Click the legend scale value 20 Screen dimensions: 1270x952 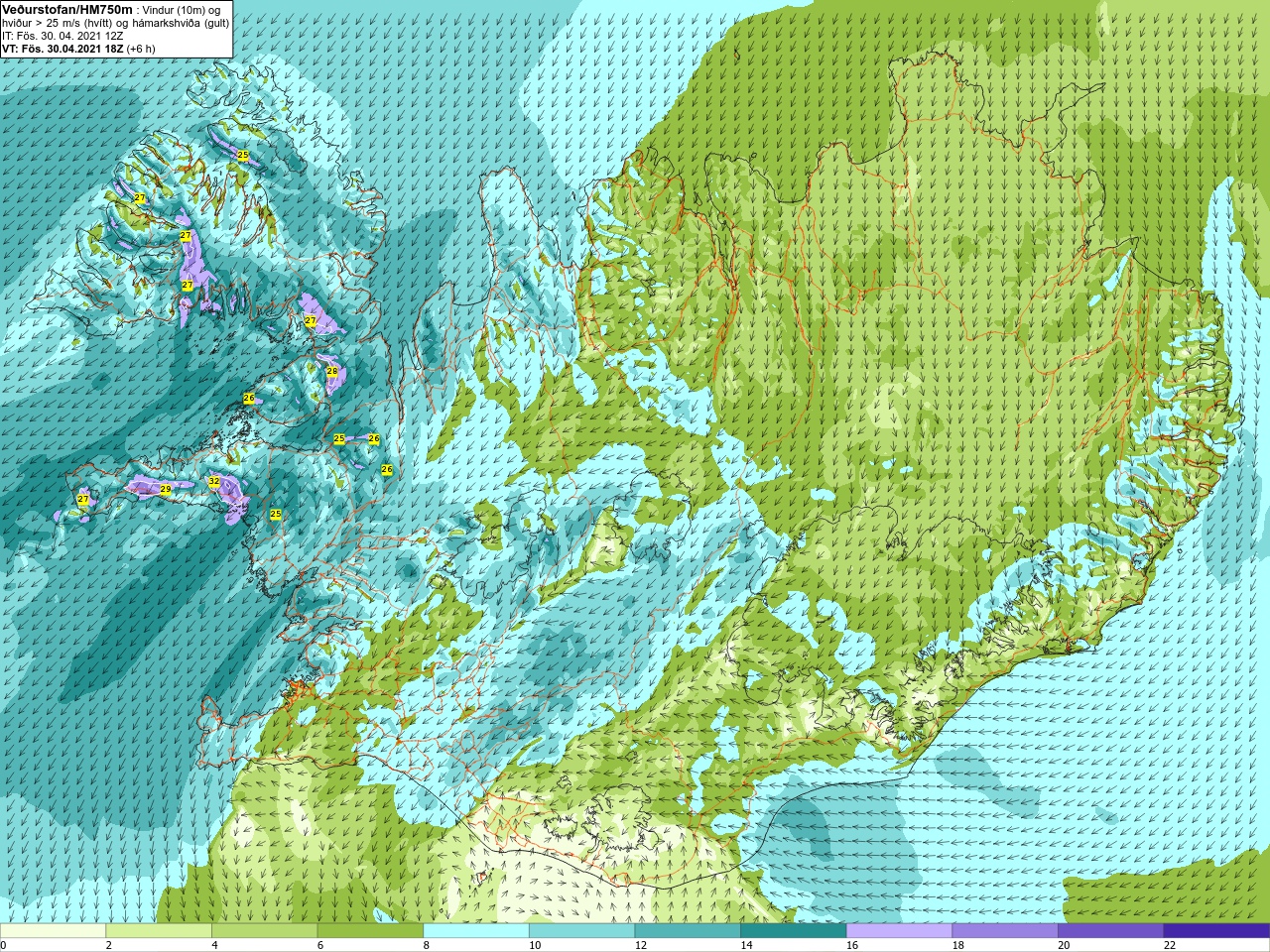click(x=1064, y=945)
